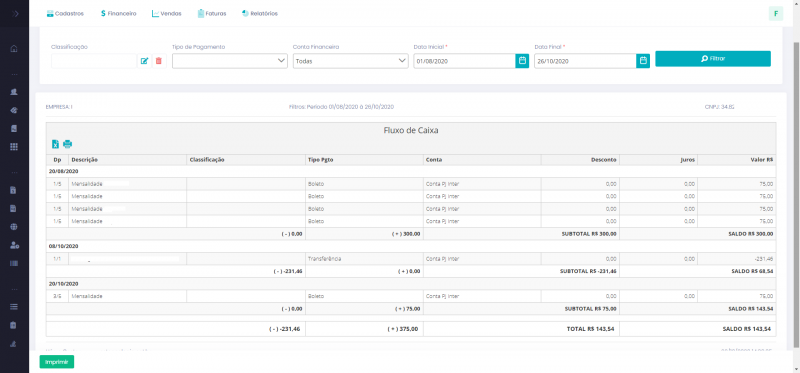Open the barcode icon in sidebar

tap(14, 263)
